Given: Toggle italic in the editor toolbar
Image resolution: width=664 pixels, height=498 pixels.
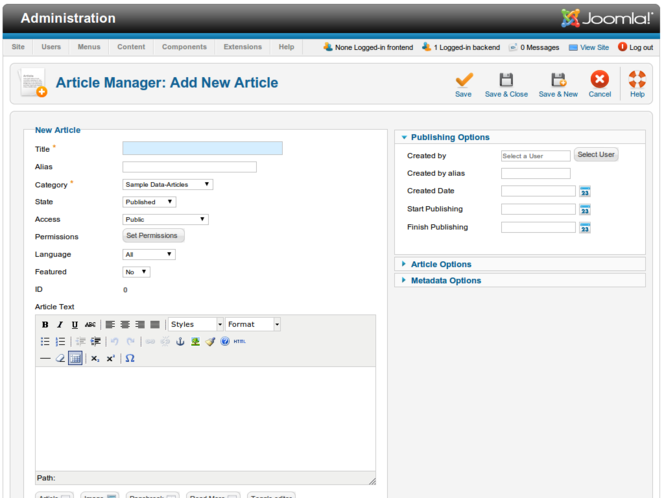Looking at the screenshot, I should [x=60, y=325].
